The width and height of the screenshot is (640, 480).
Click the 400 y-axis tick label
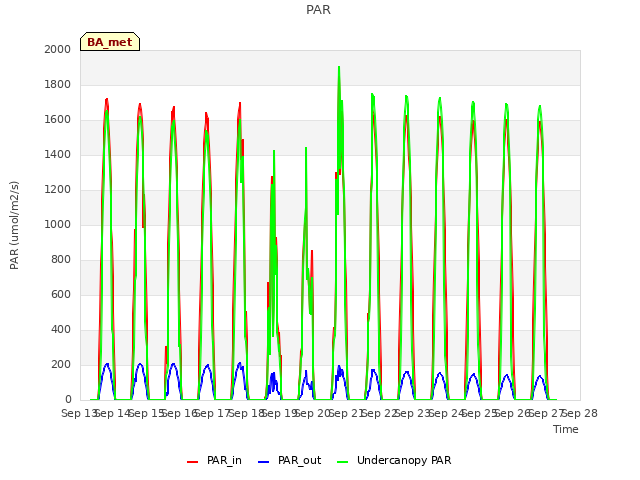click(61, 329)
